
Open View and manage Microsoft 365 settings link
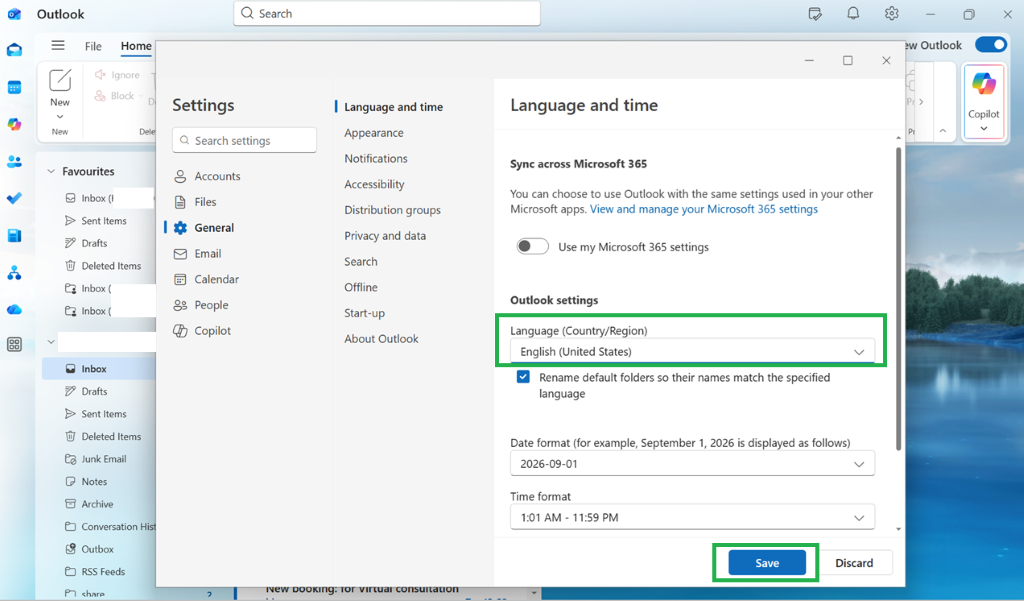coord(703,209)
